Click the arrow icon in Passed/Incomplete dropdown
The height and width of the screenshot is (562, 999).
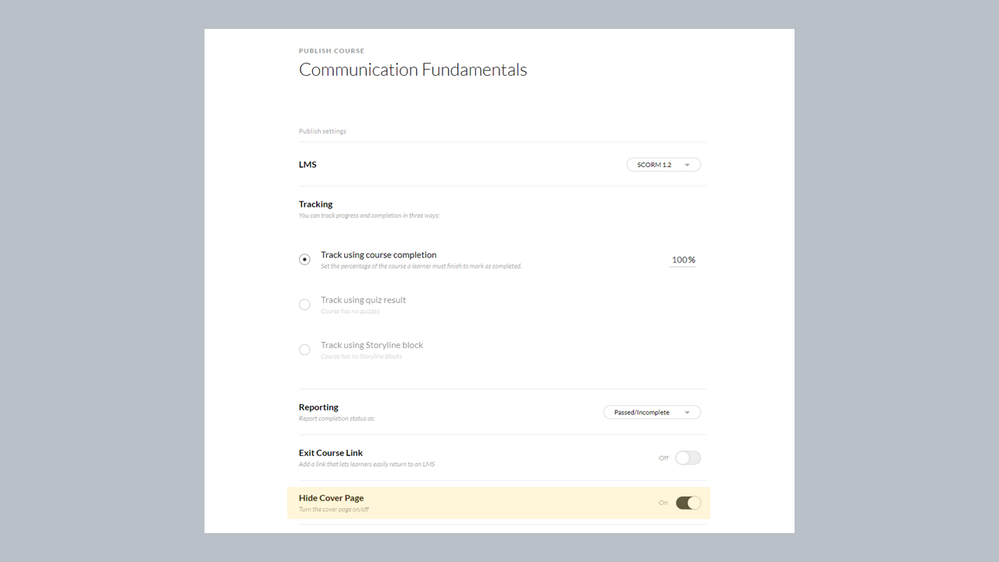point(687,412)
